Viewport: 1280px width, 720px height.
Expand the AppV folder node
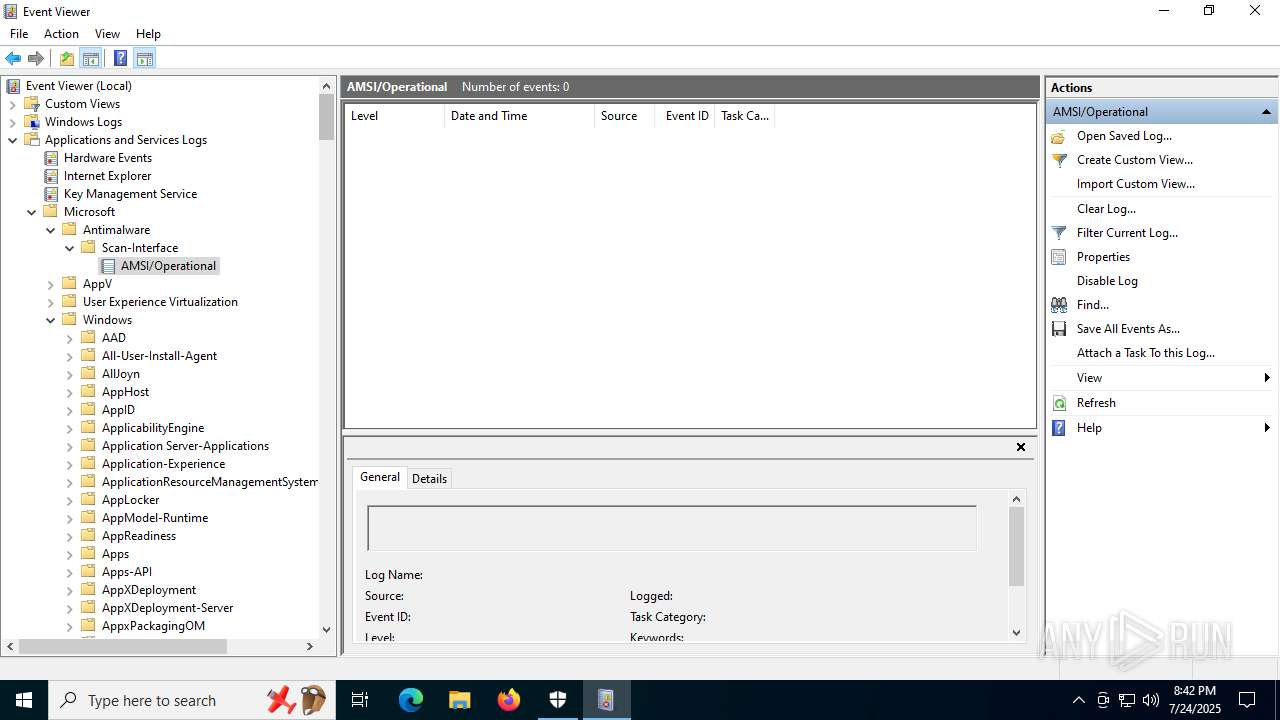51,284
